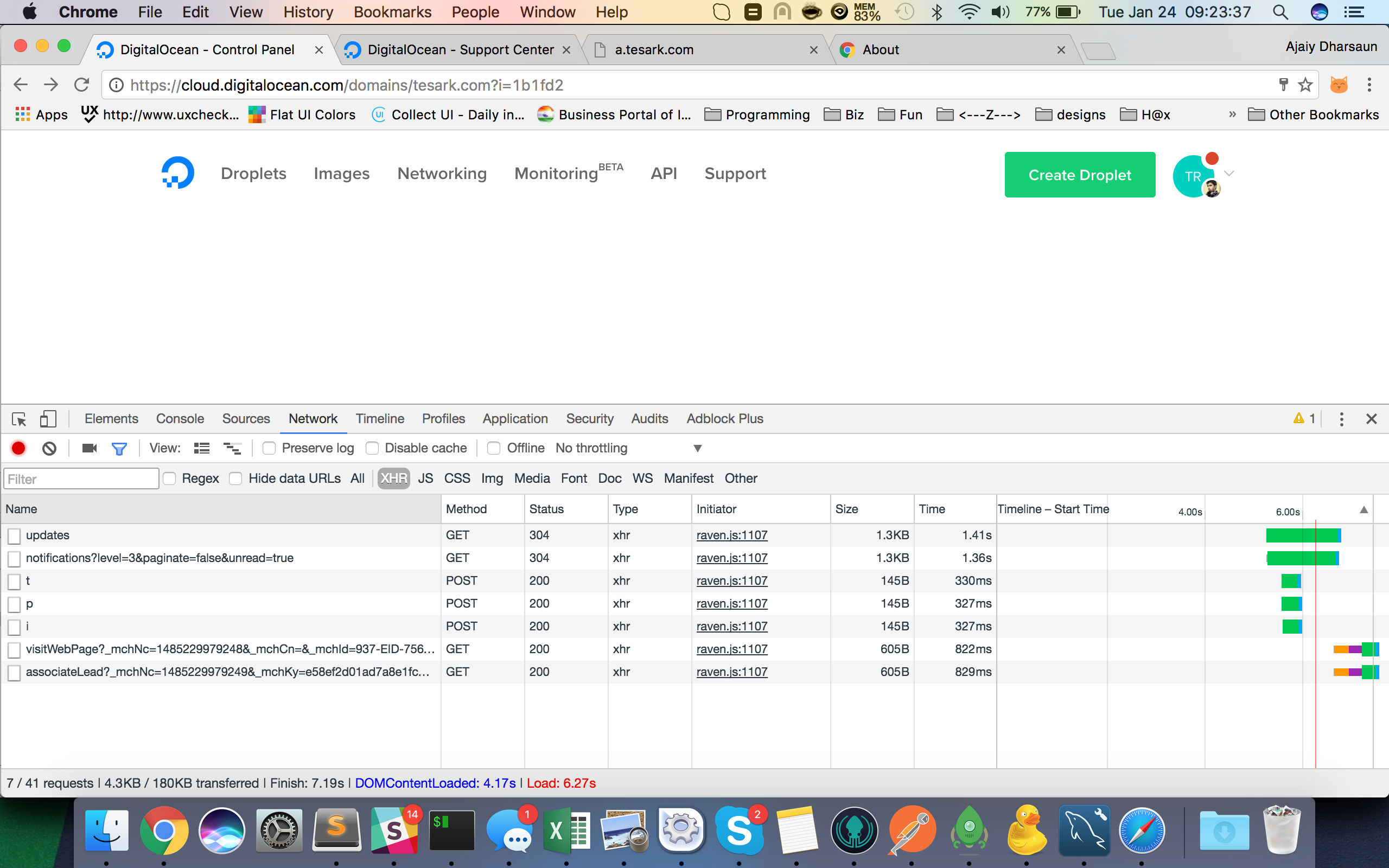Image resolution: width=1389 pixels, height=868 pixels.
Task: Click the fox extension icon
Action: (x=1339, y=85)
